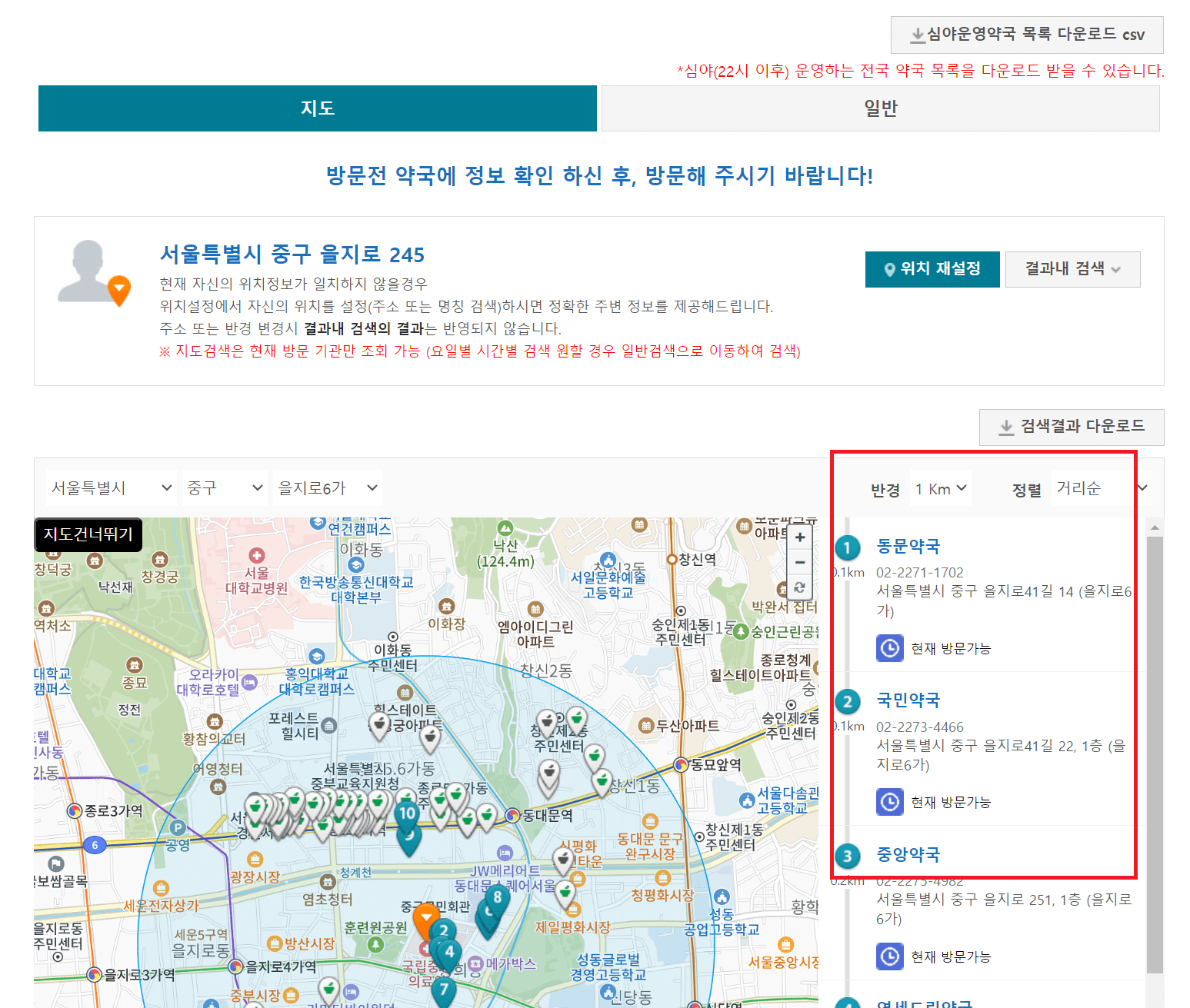Click address 을지로 251, 1층
The width and height of the screenshot is (1190, 1008).
coord(1004,909)
